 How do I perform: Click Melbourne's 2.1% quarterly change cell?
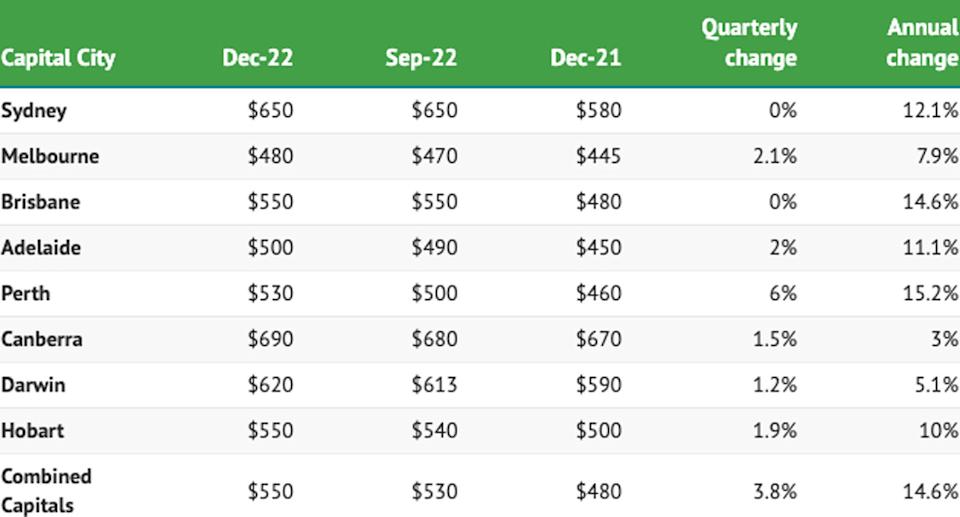pos(777,156)
